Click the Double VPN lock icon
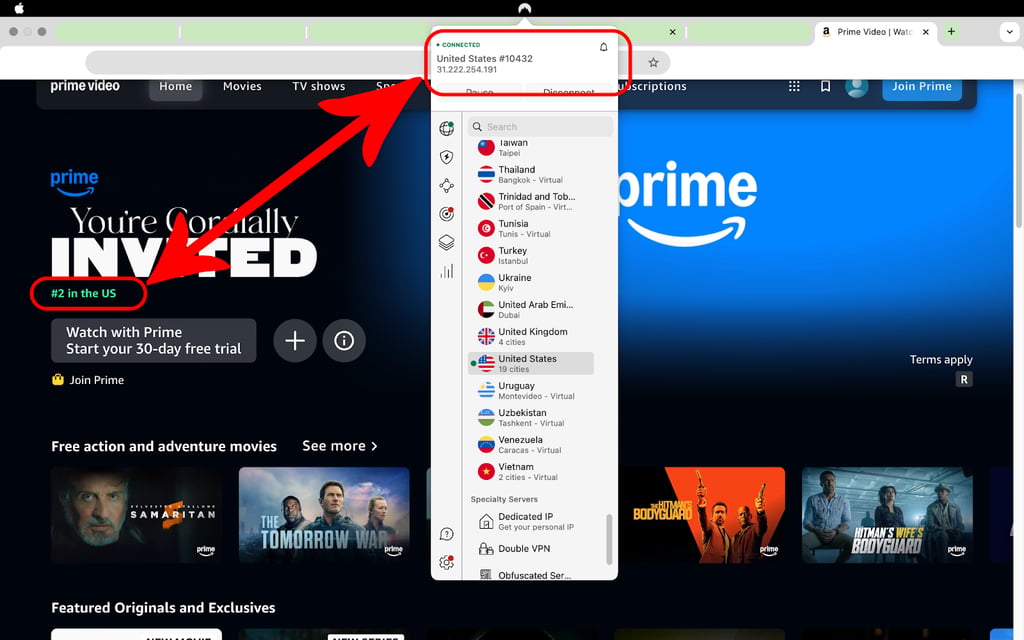 click(x=486, y=549)
